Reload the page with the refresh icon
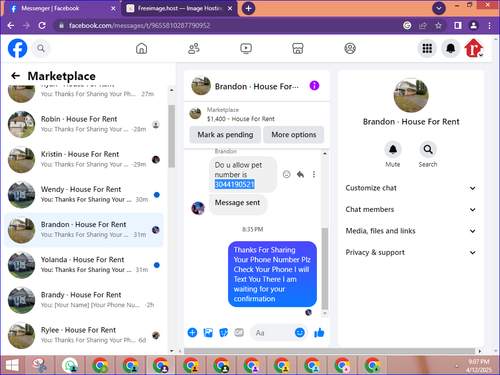Screen dimensions: 500x375 pos(42,25)
